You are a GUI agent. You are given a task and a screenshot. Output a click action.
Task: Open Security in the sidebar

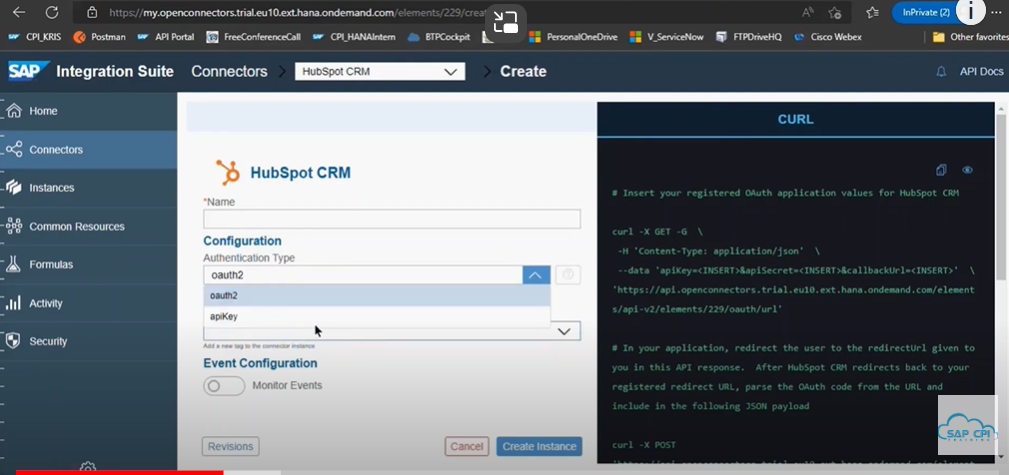89,341
